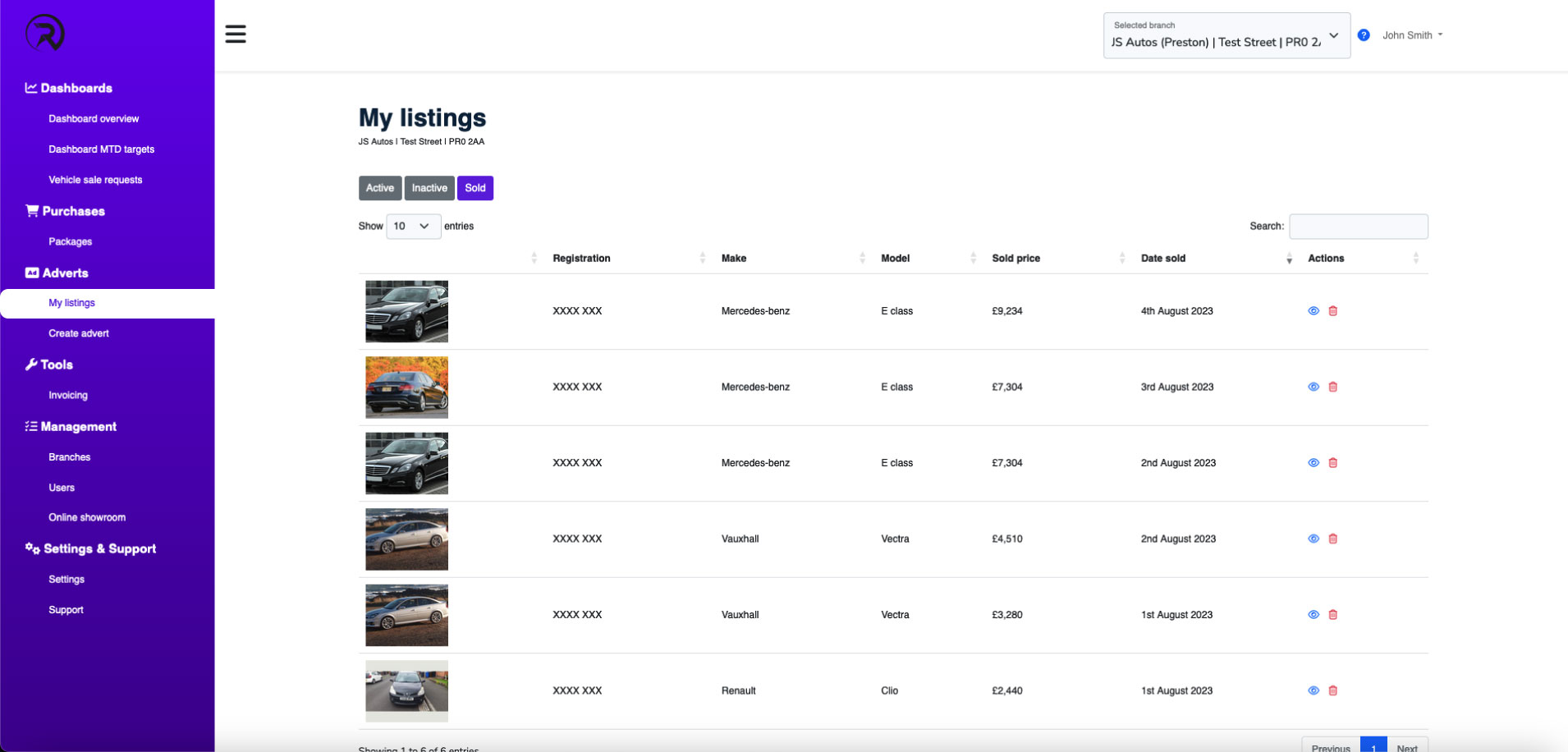Select the Purchases cart icon
1568x752 pixels.
click(x=31, y=210)
